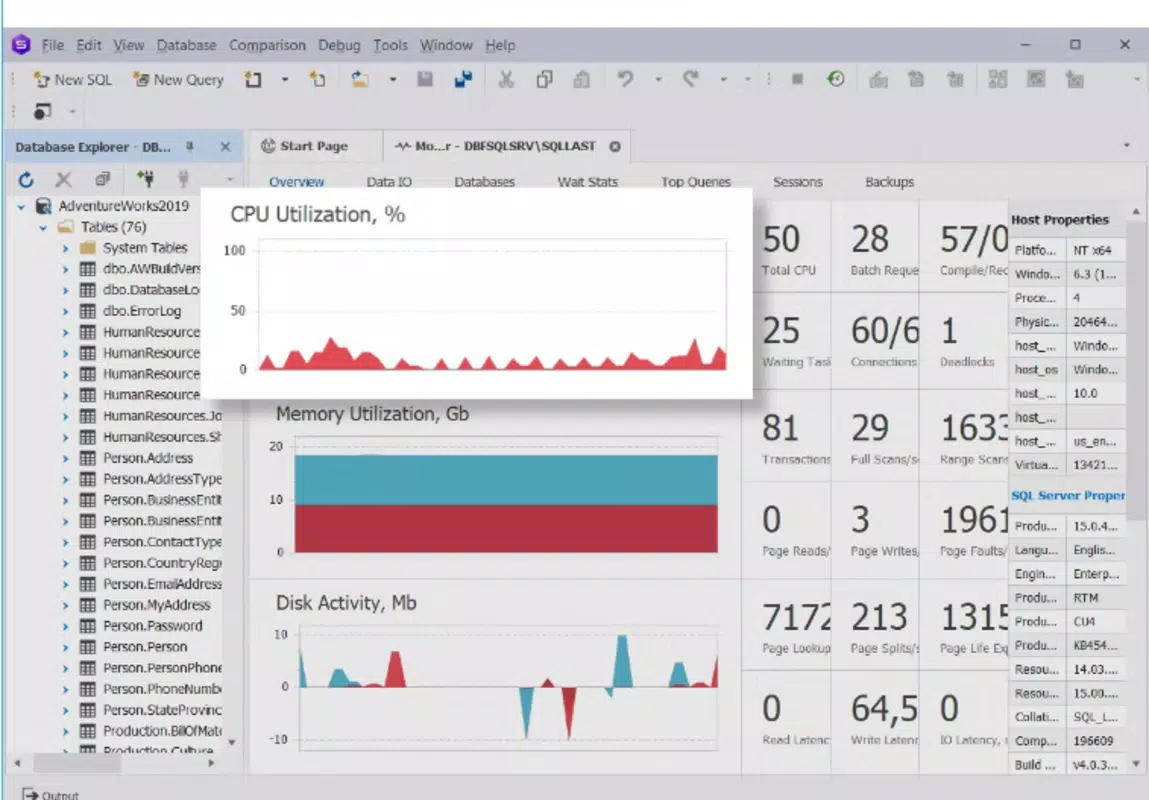Click the Disconnect plug icon in Database Explorer
The image size is (1149, 800).
click(183, 178)
